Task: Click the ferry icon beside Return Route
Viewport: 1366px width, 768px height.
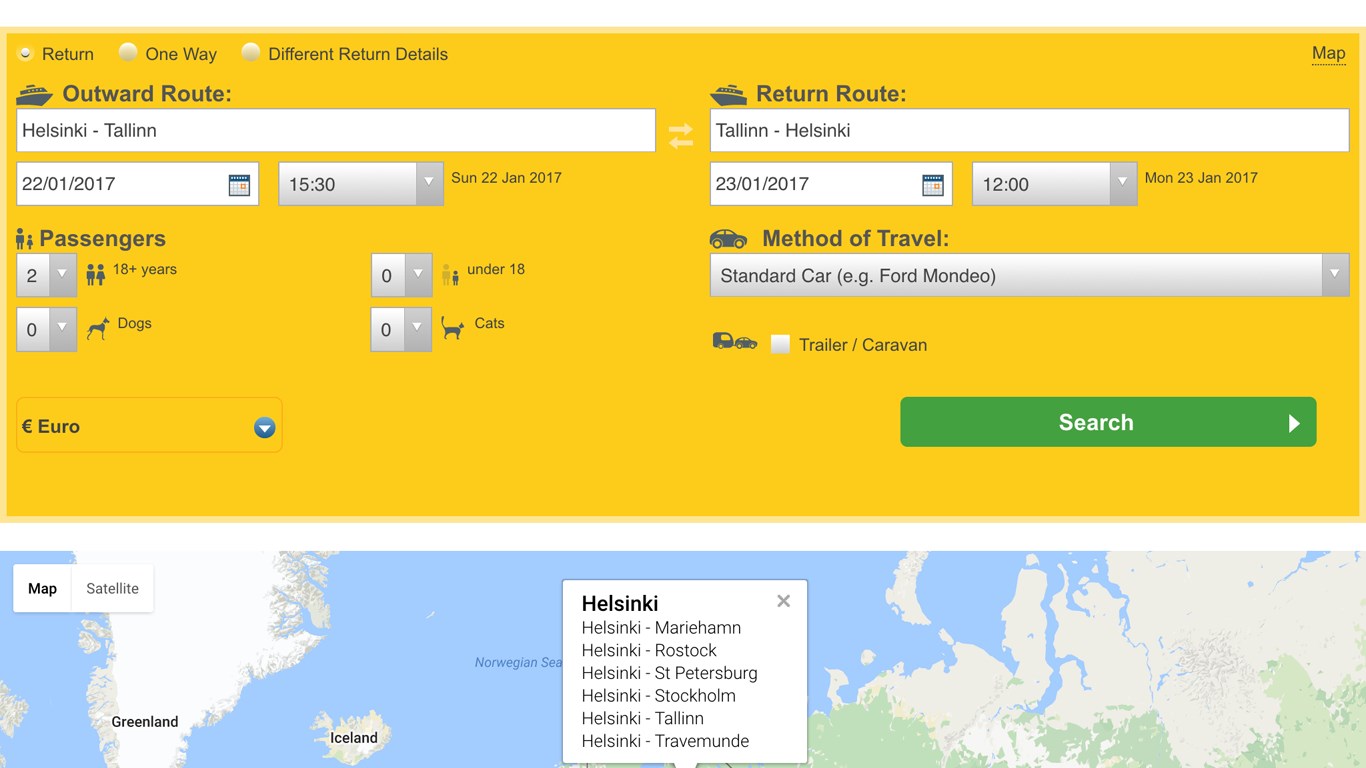Action: click(727, 93)
